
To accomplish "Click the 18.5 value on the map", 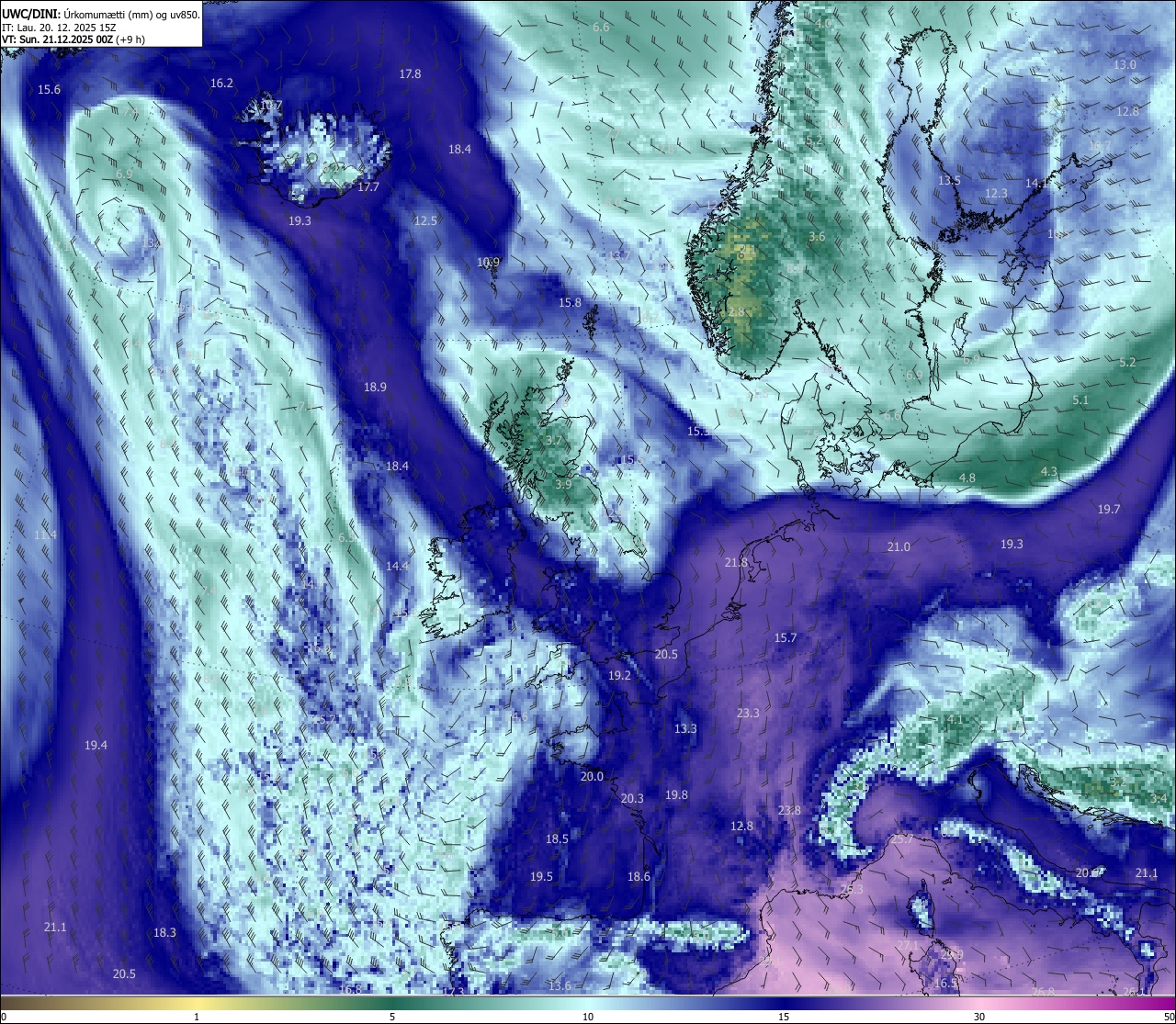I will (557, 839).
